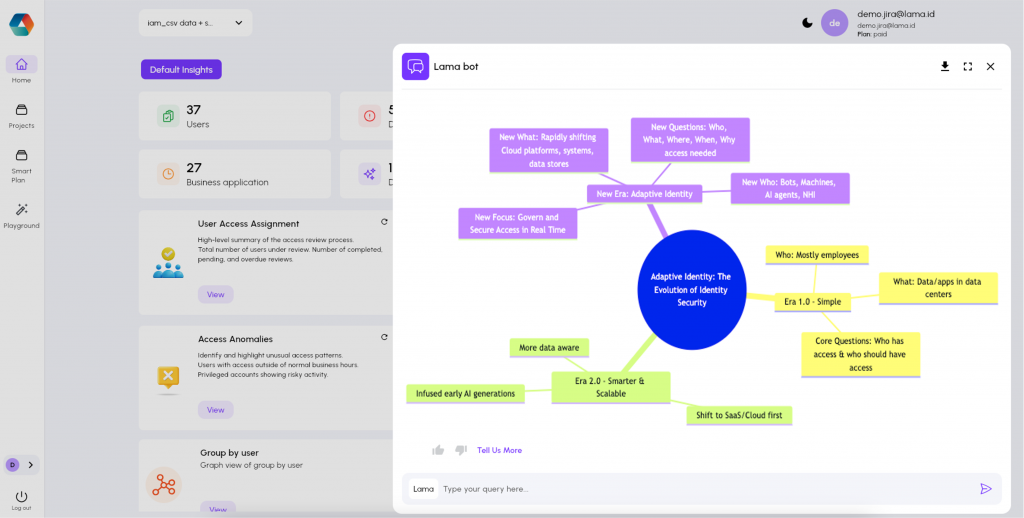Viewport: 1024px width, 518px height.
Task: Open Playground in the sidebar
Action: 21,214
